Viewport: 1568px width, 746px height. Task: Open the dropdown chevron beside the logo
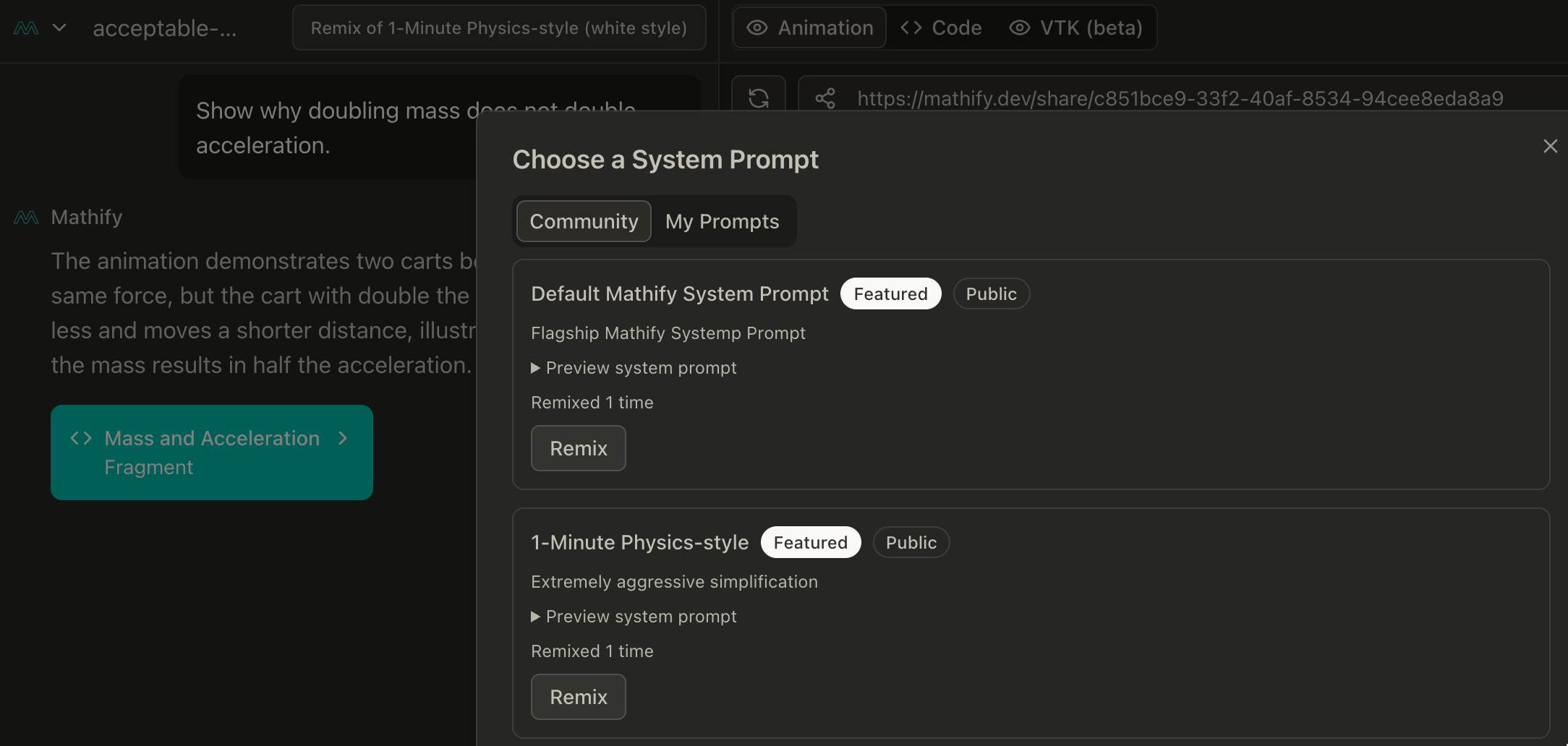(60, 28)
